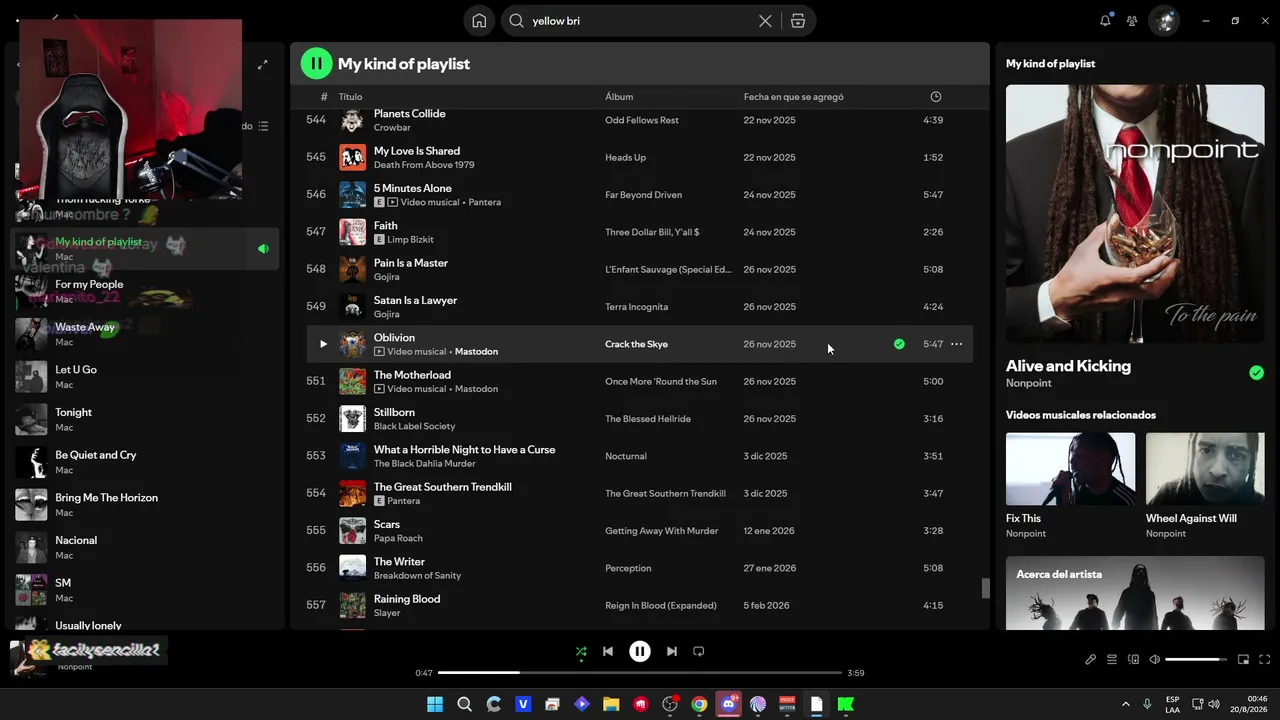Open Far Beyond Driven album link

[643, 195]
